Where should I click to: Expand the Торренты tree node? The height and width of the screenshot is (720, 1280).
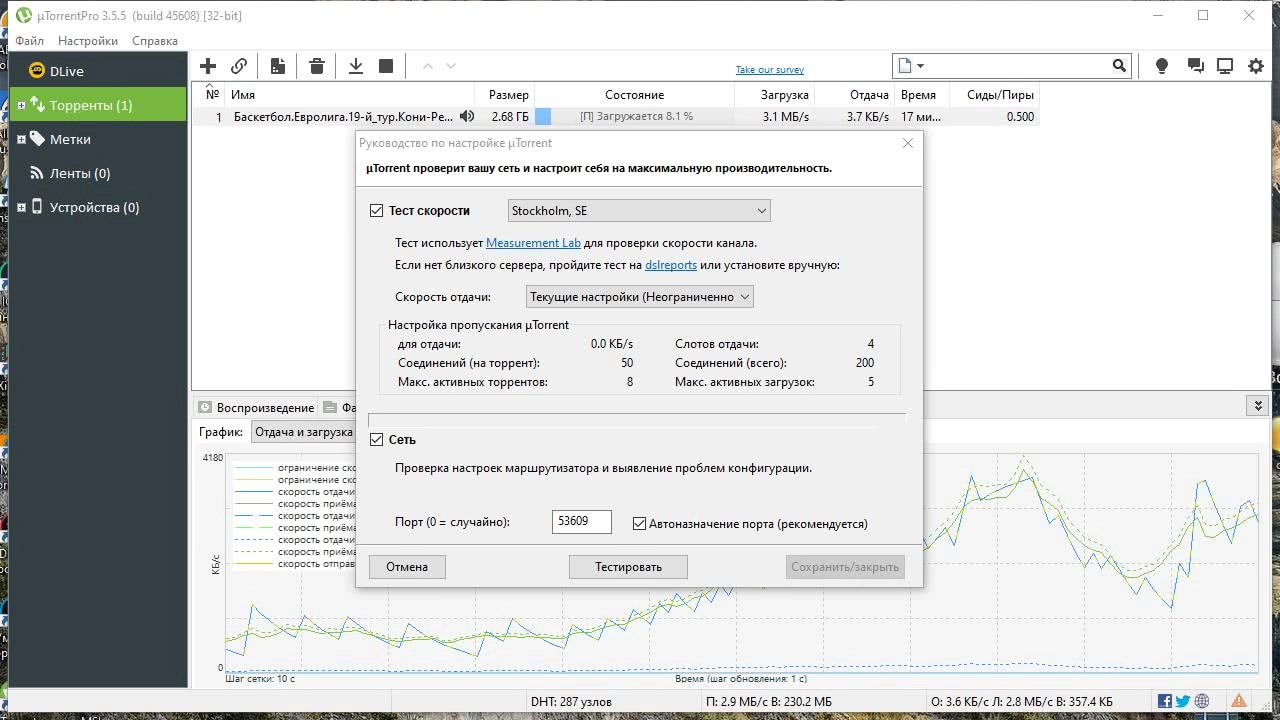[22, 105]
